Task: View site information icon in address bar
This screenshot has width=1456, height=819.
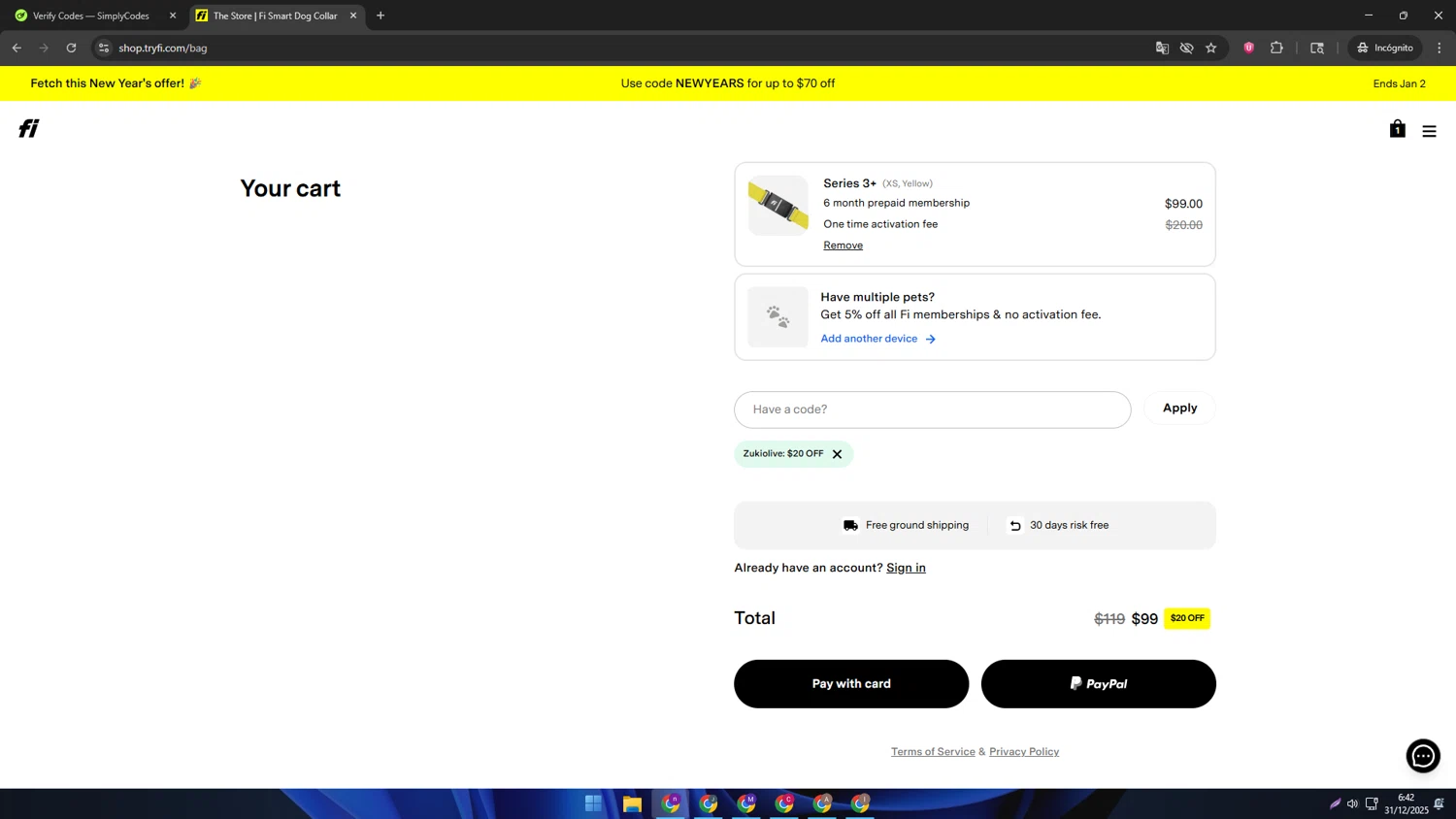Action: (104, 48)
